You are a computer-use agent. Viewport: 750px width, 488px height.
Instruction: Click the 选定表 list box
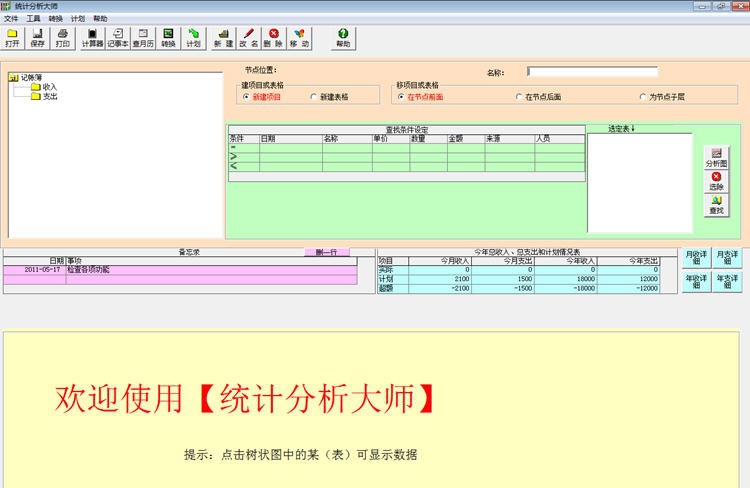tap(640, 183)
